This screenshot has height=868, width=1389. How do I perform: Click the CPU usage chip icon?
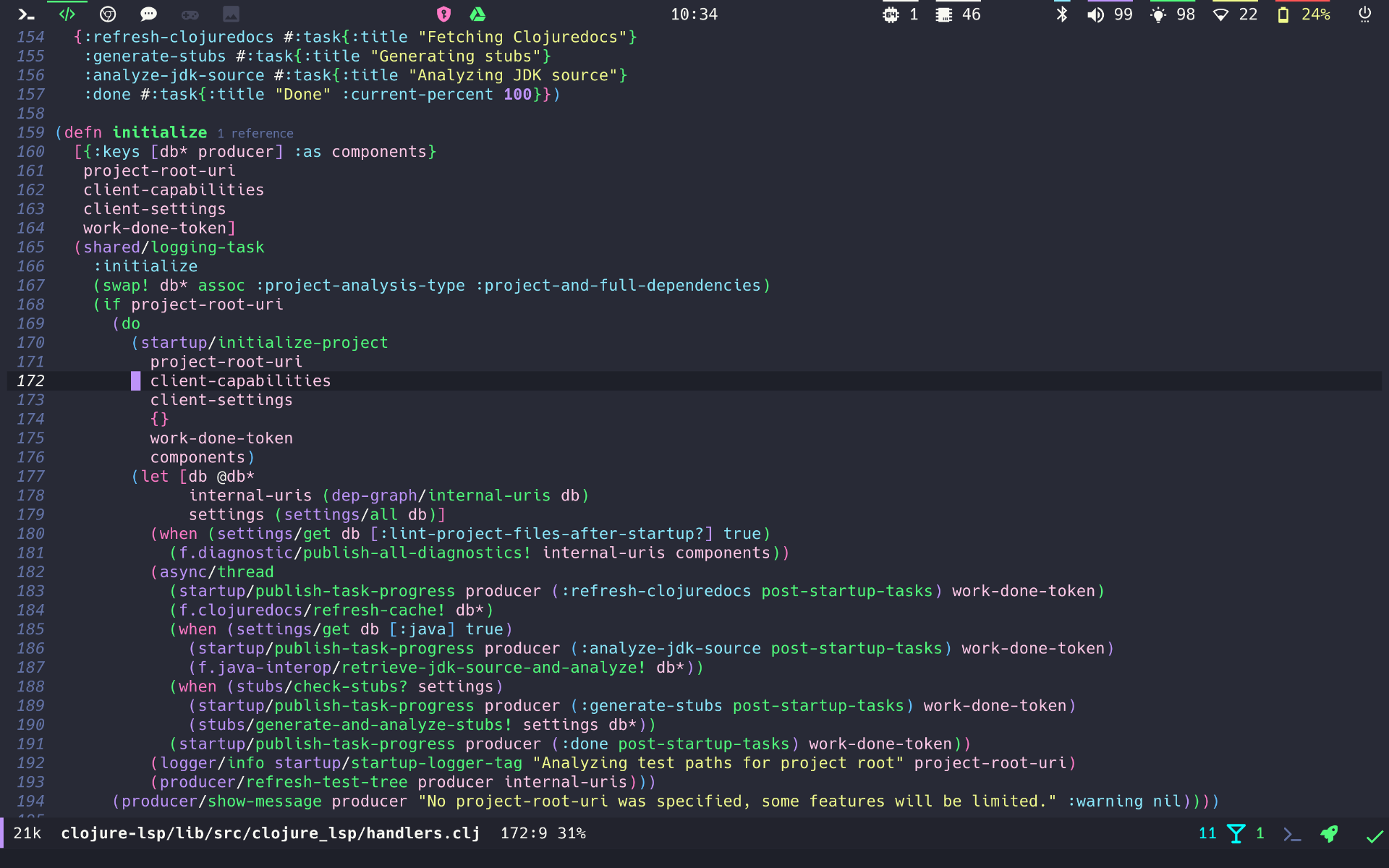(891, 14)
